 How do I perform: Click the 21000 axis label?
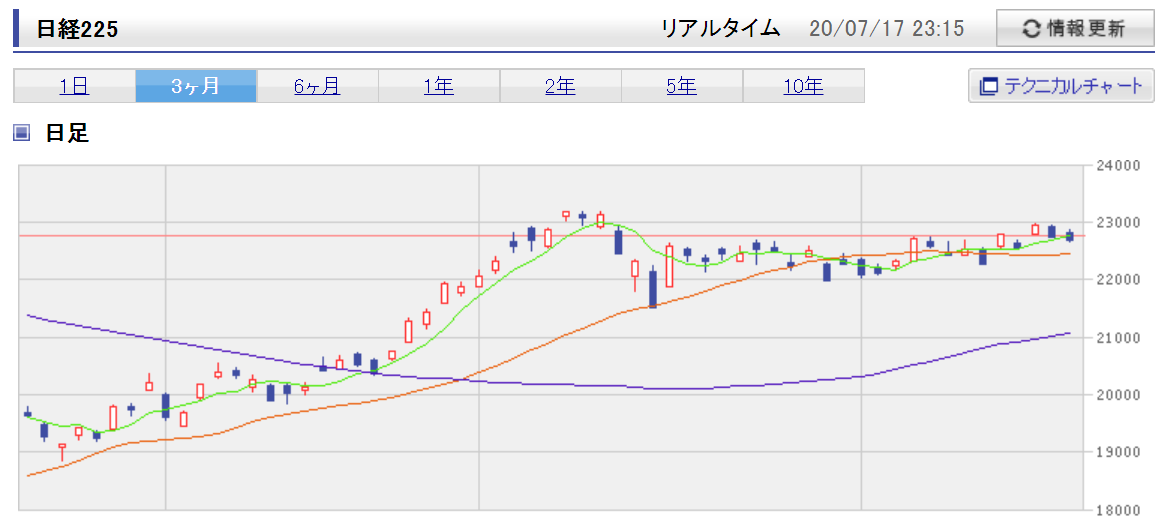(x=1120, y=337)
